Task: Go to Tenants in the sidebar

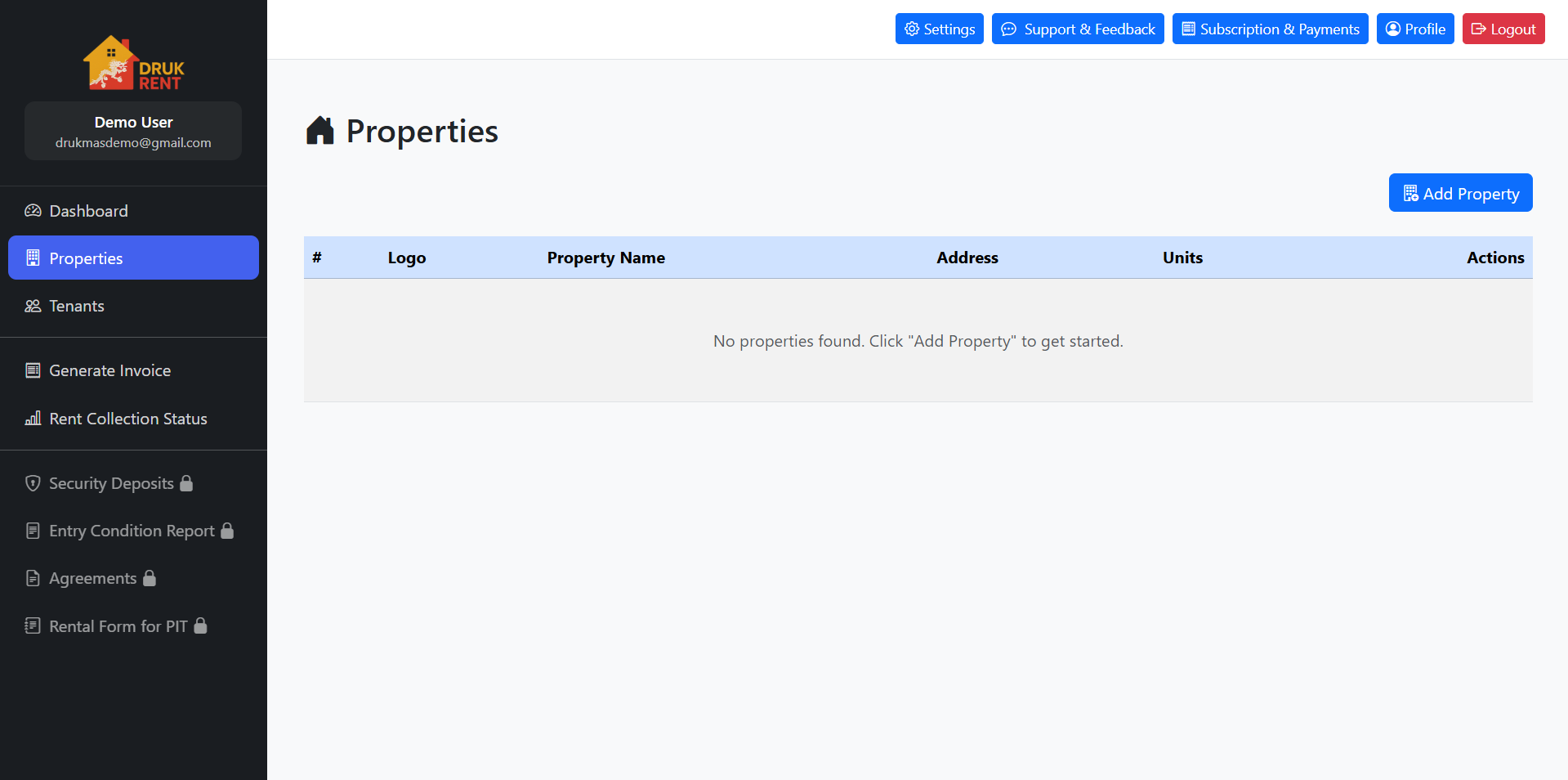Action: (x=76, y=306)
